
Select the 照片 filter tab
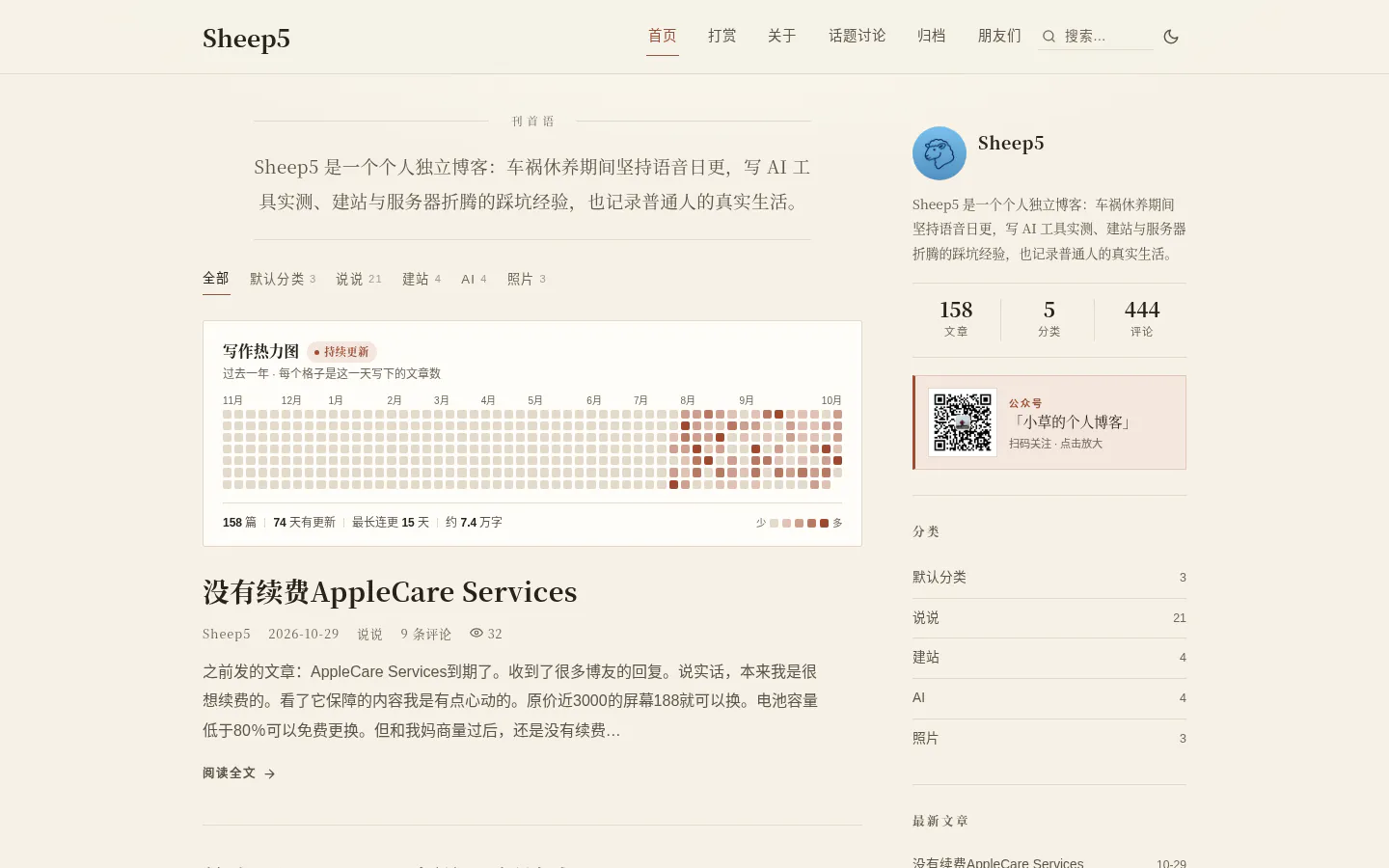coord(527,279)
